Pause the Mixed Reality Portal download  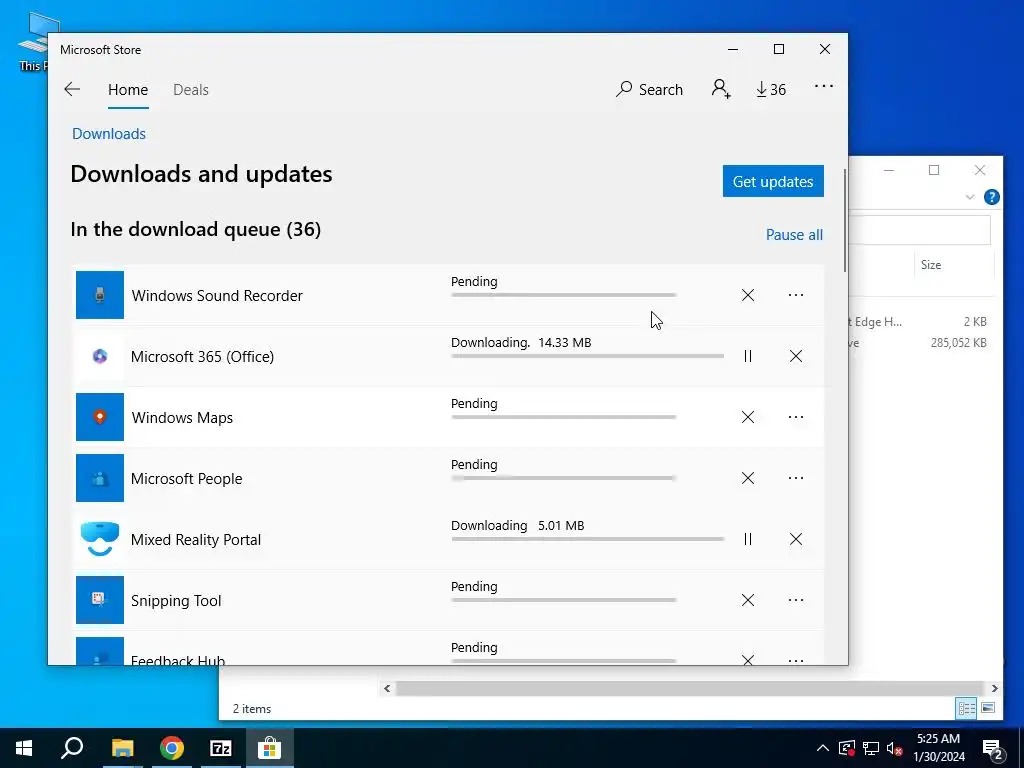[748, 539]
